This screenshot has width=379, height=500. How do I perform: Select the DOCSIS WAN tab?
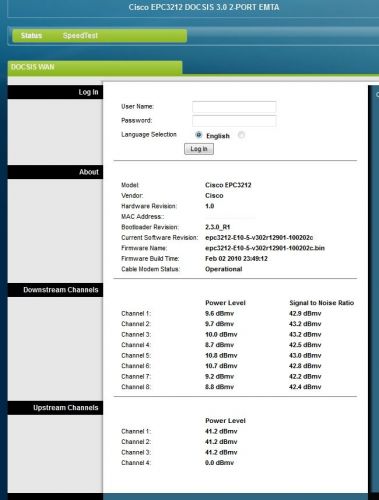[x=95, y=67]
